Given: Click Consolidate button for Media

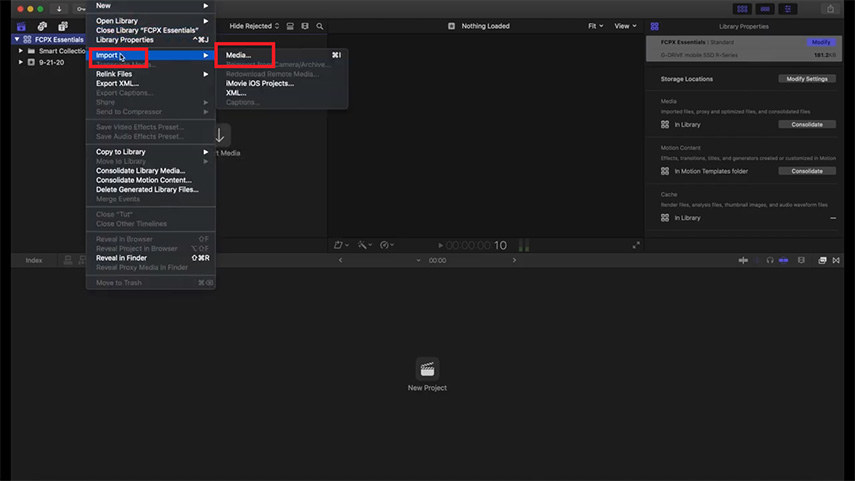Looking at the screenshot, I should click(807, 124).
